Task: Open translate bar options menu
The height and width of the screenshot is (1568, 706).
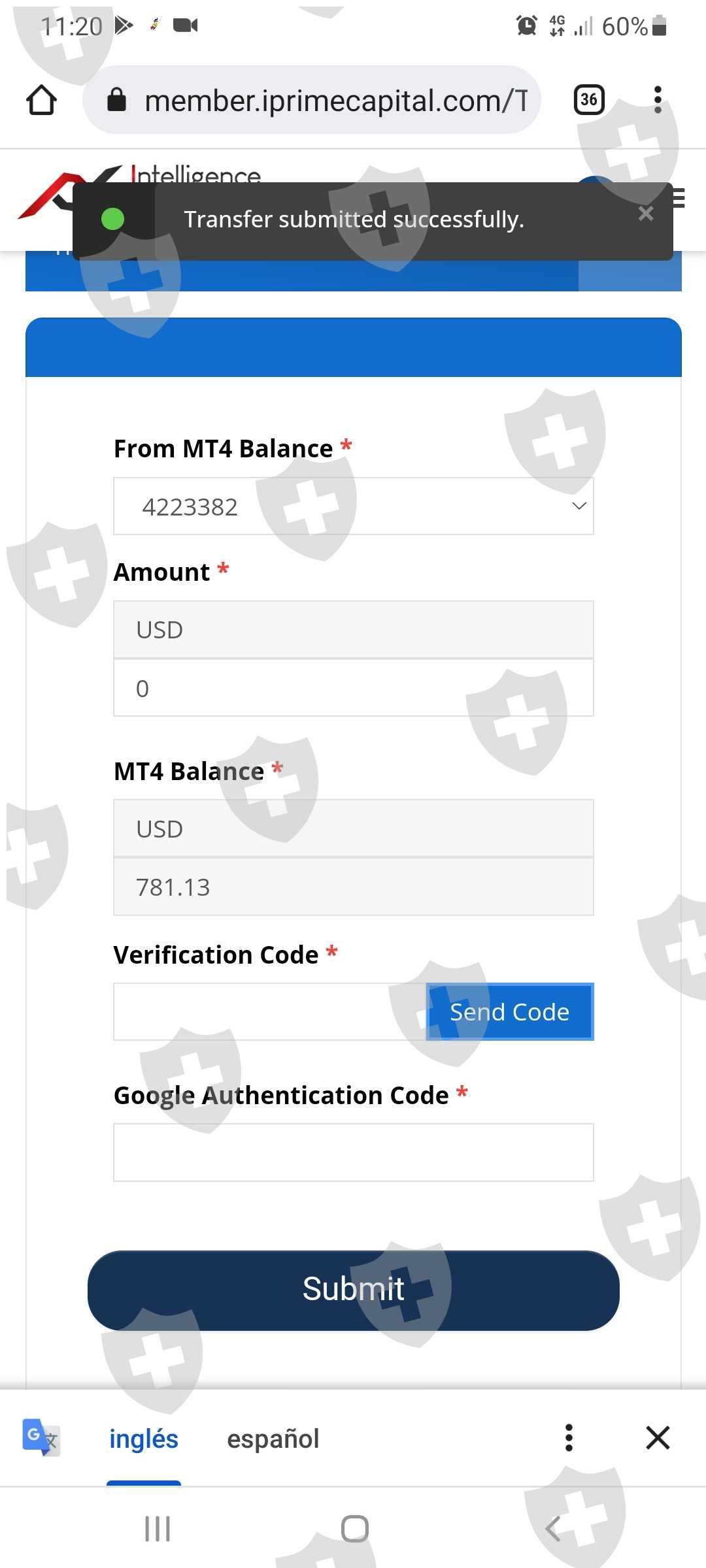Action: (x=569, y=1437)
